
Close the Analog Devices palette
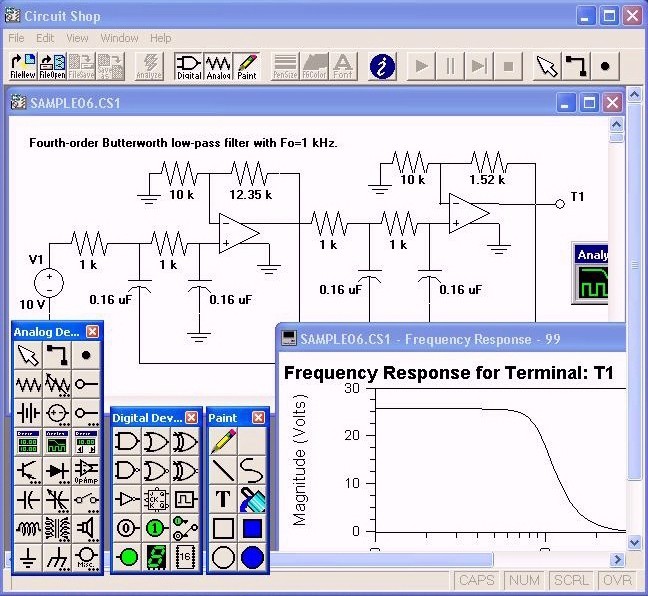pos(93,331)
